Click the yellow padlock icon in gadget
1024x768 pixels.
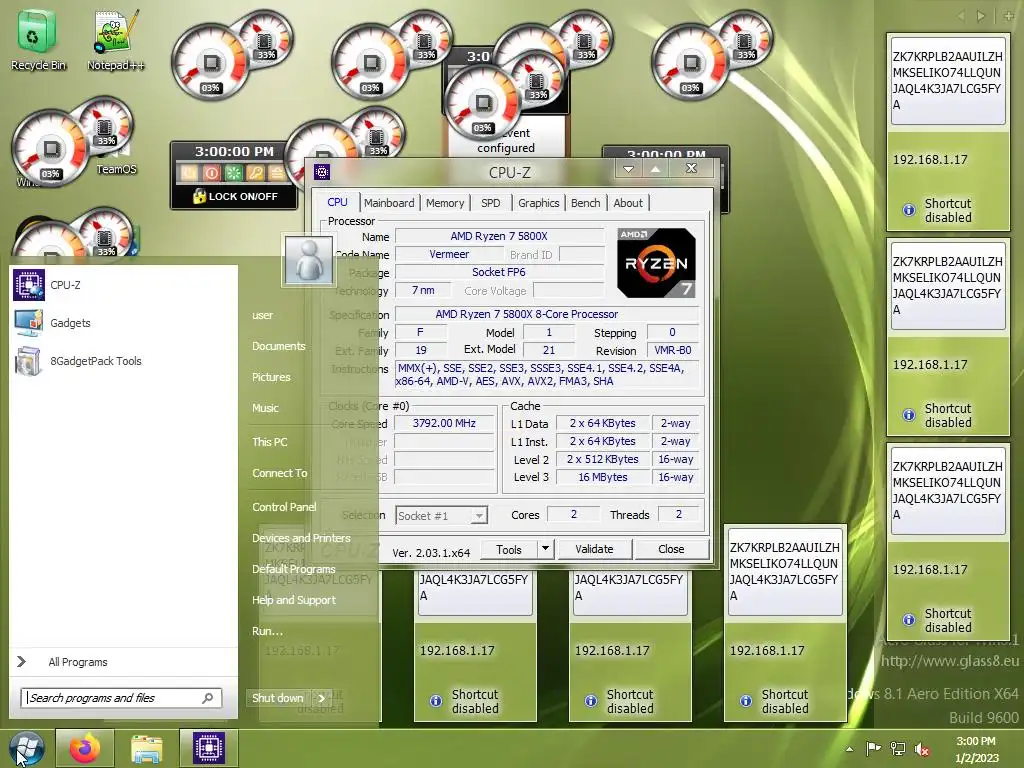point(199,196)
